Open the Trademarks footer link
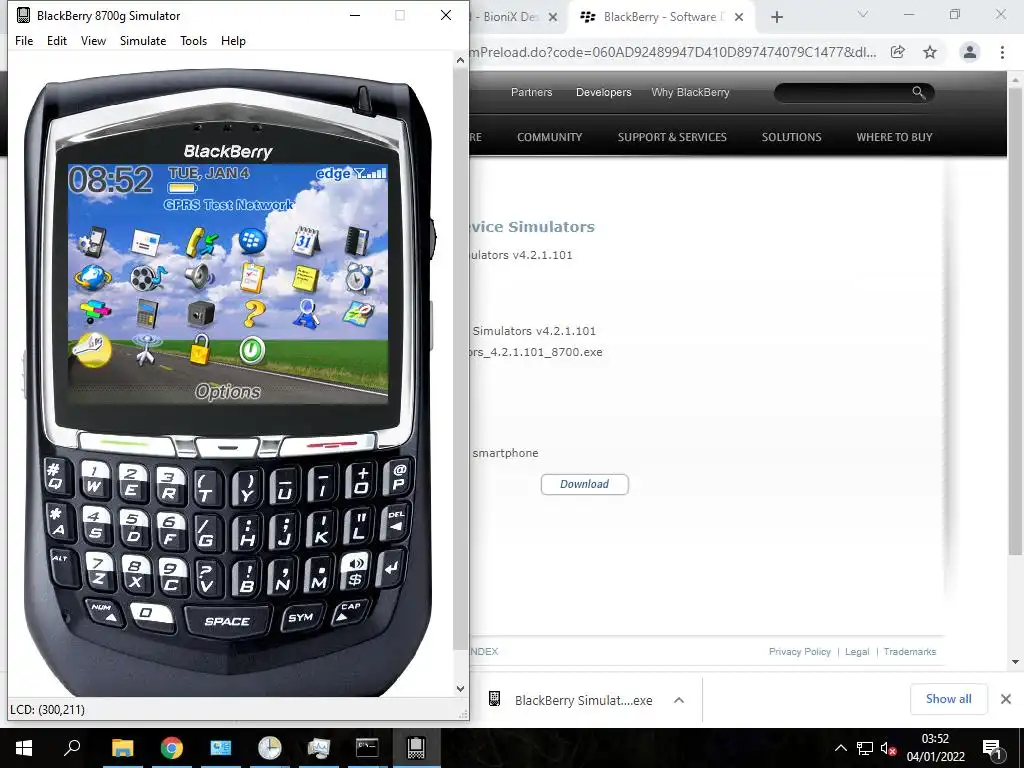The height and width of the screenshot is (768, 1024). pos(910,652)
